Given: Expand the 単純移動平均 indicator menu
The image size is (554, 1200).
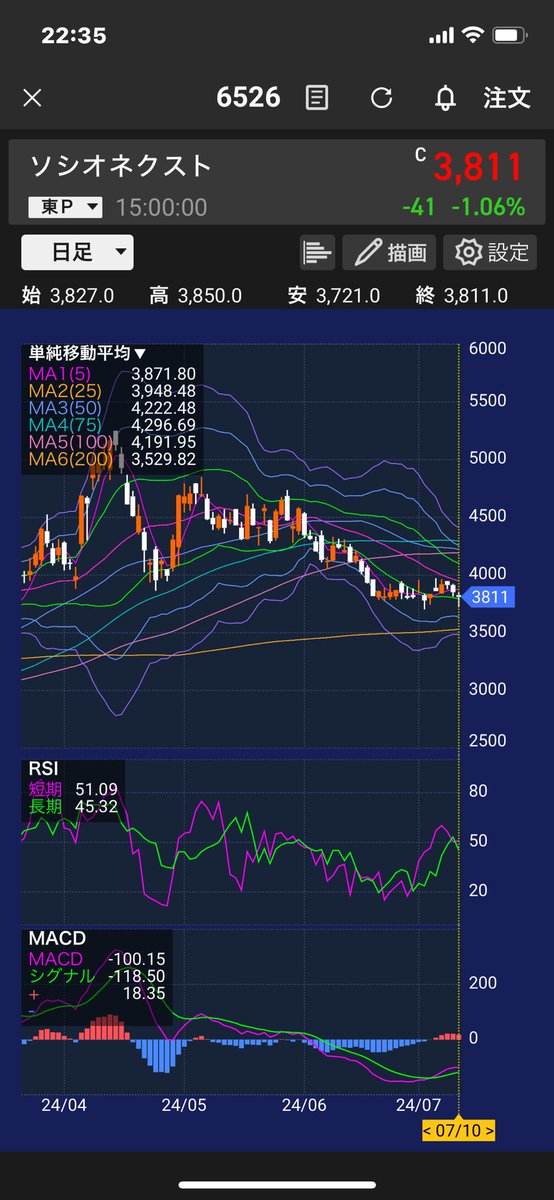Looking at the screenshot, I should pos(87,353).
